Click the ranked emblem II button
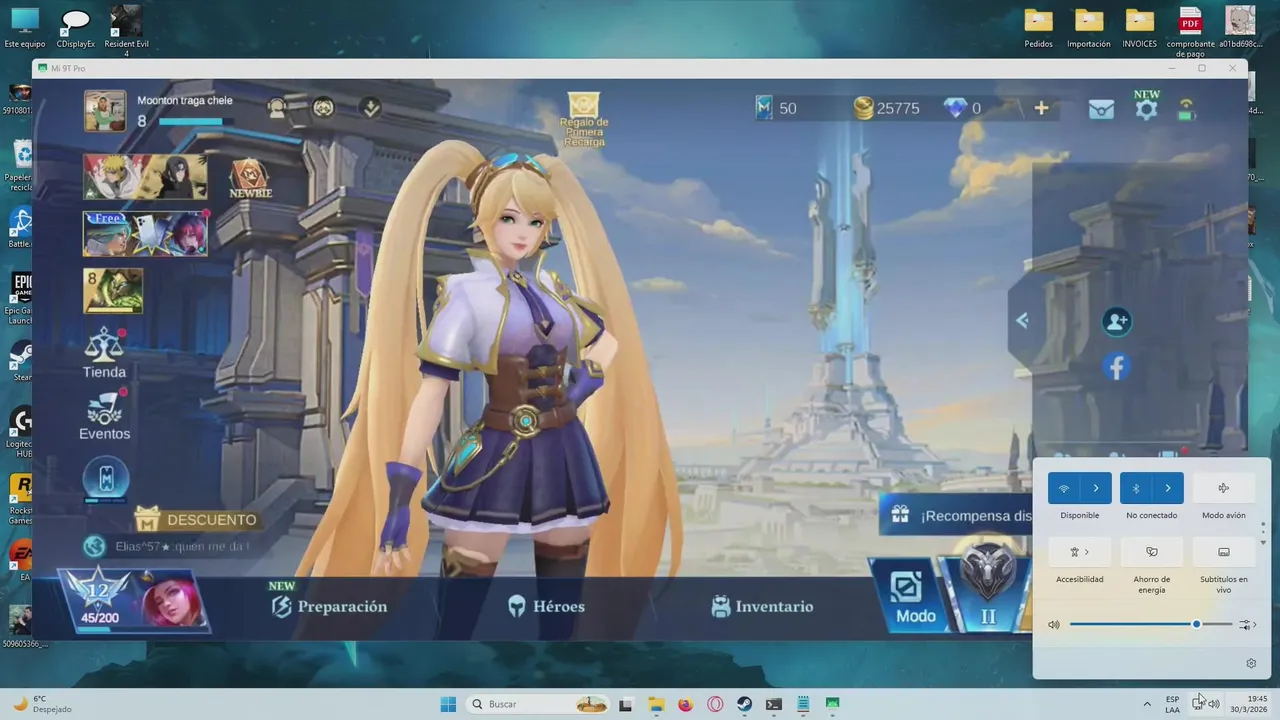Image resolution: width=1280 pixels, height=720 pixels. [988, 590]
